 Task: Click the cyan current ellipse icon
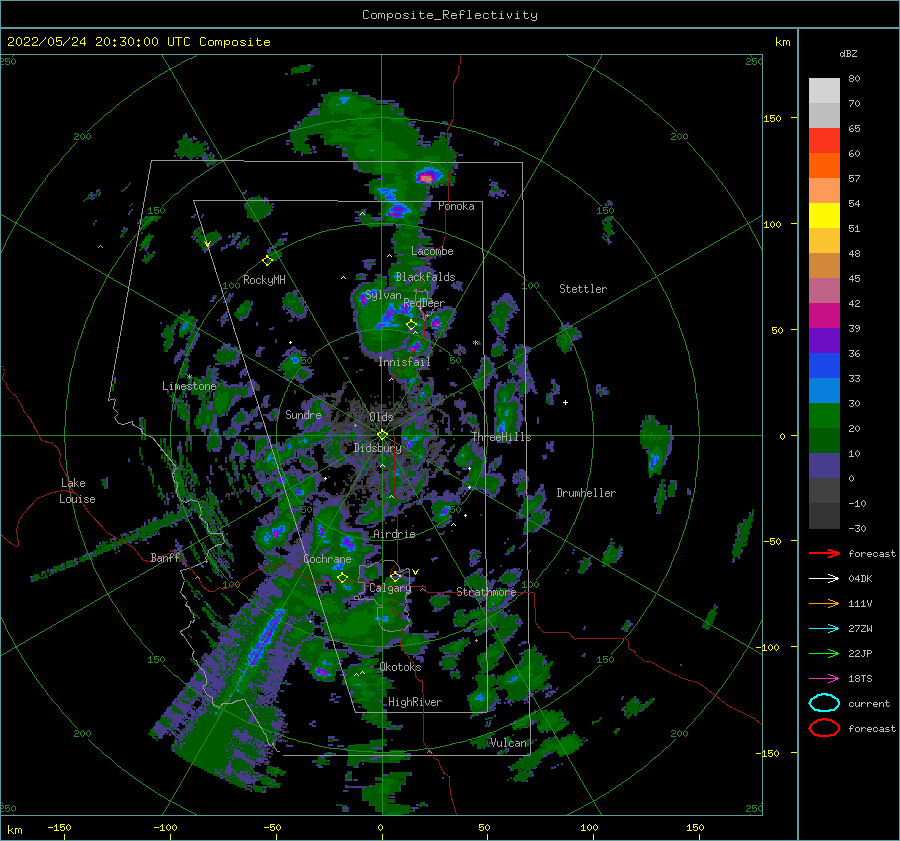tap(824, 703)
